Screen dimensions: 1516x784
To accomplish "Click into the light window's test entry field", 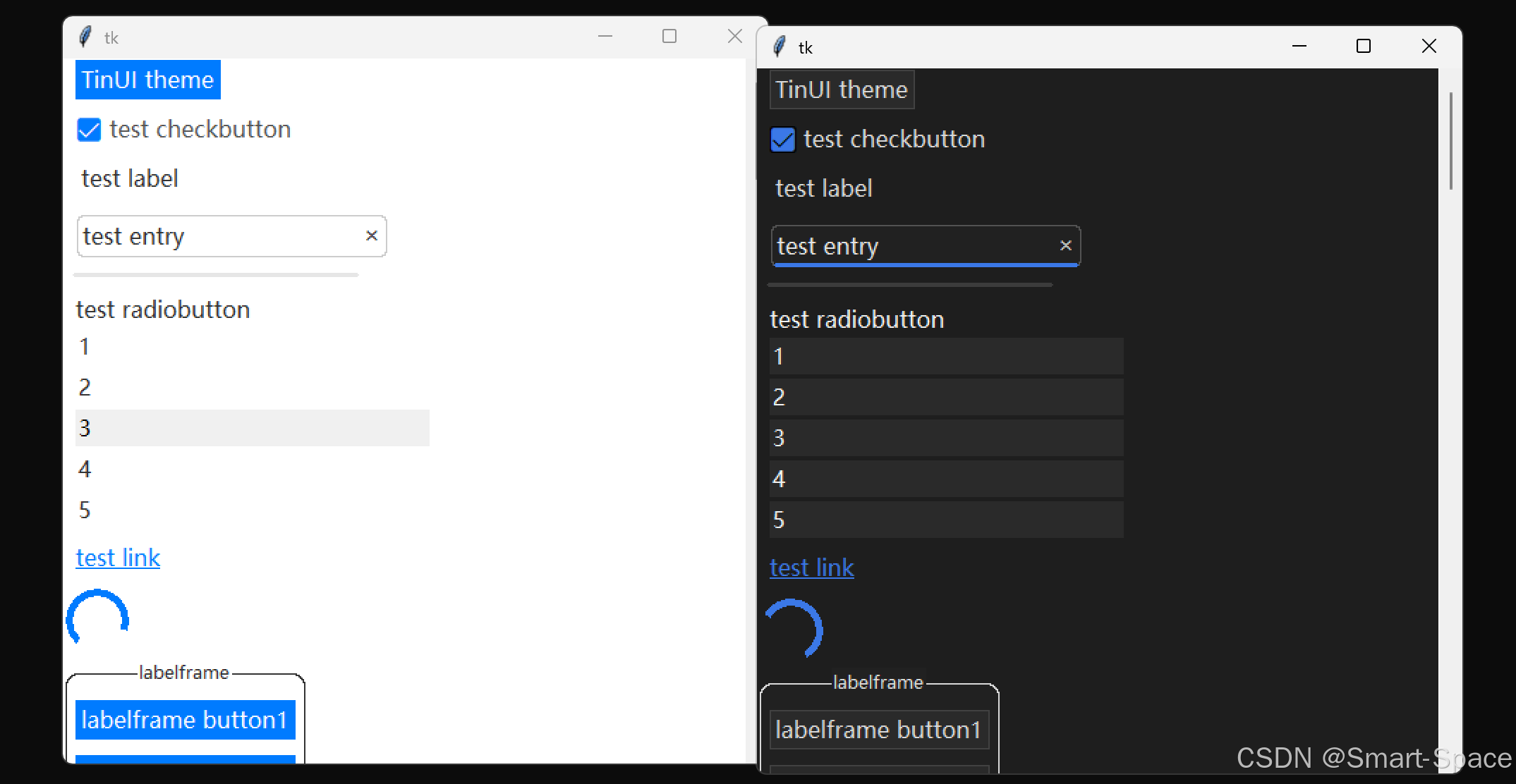I will coord(212,236).
